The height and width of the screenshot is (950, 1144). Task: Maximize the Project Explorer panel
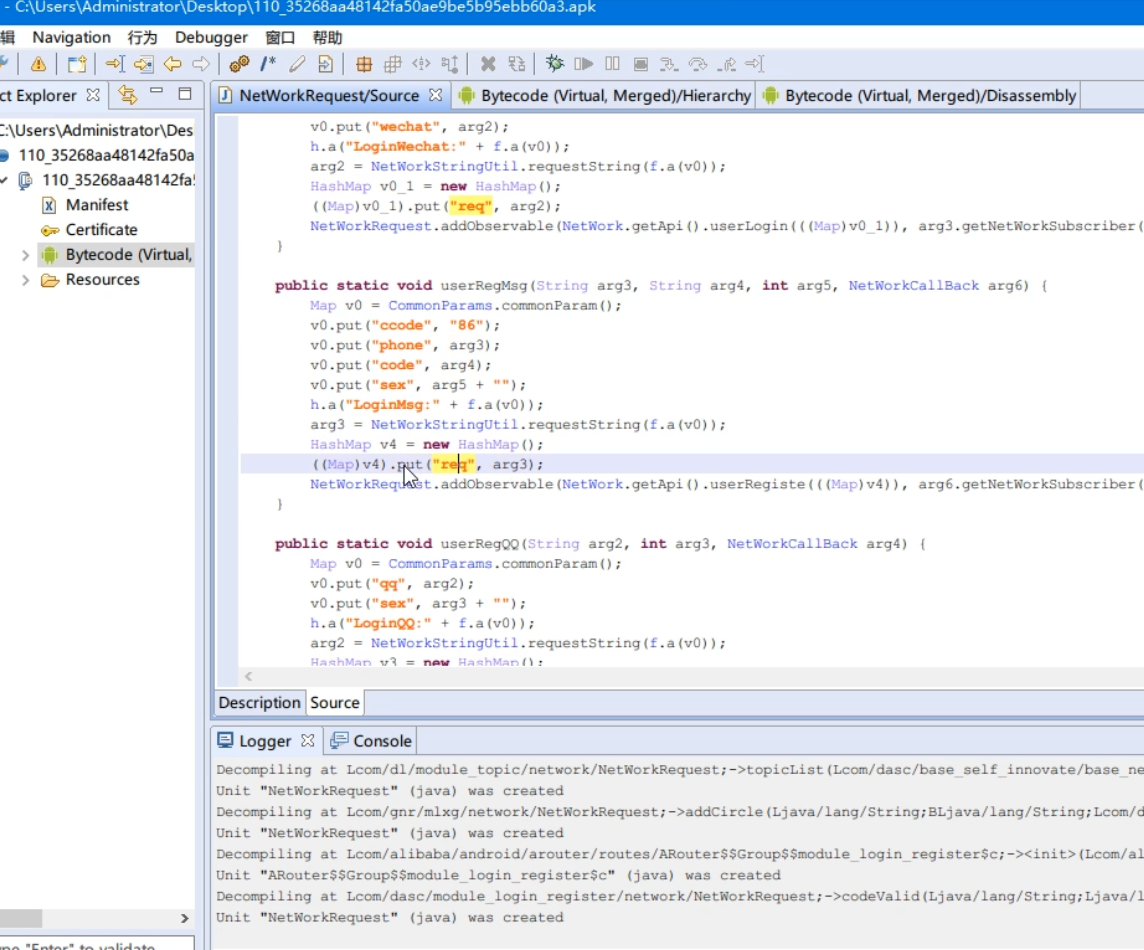coord(185,94)
